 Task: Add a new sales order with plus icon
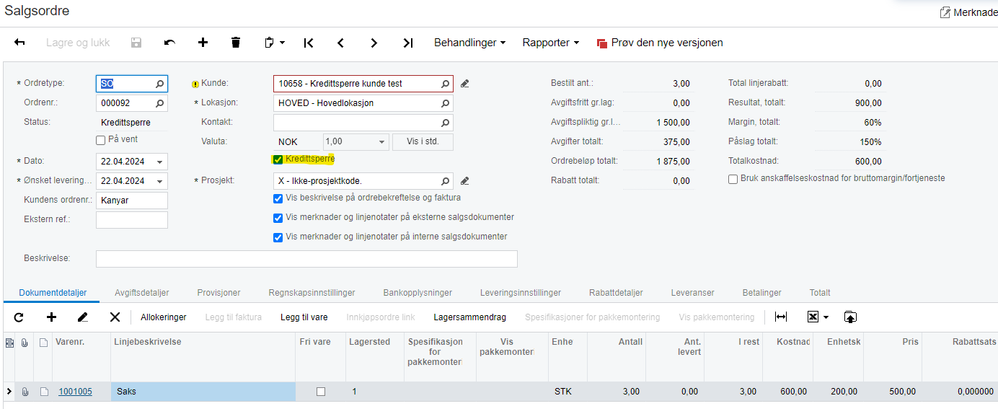click(x=202, y=43)
